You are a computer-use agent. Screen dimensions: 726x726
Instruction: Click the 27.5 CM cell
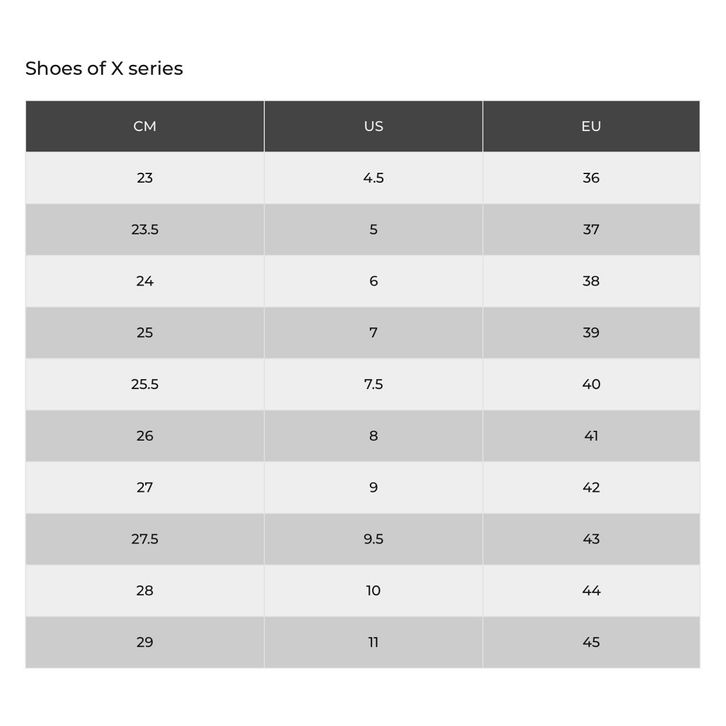[145, 539]
